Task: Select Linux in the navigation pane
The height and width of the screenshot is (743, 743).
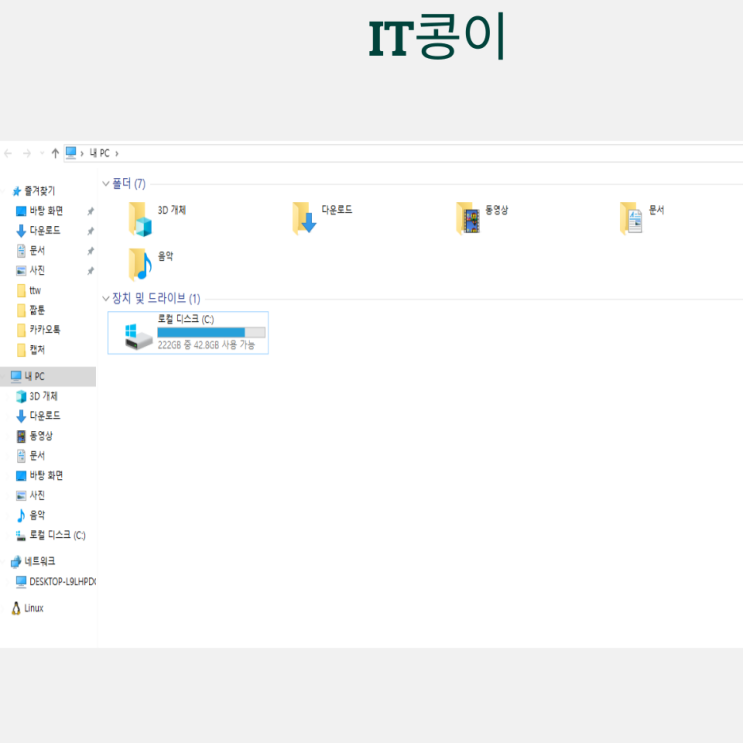Action: [x=34, y=608]
